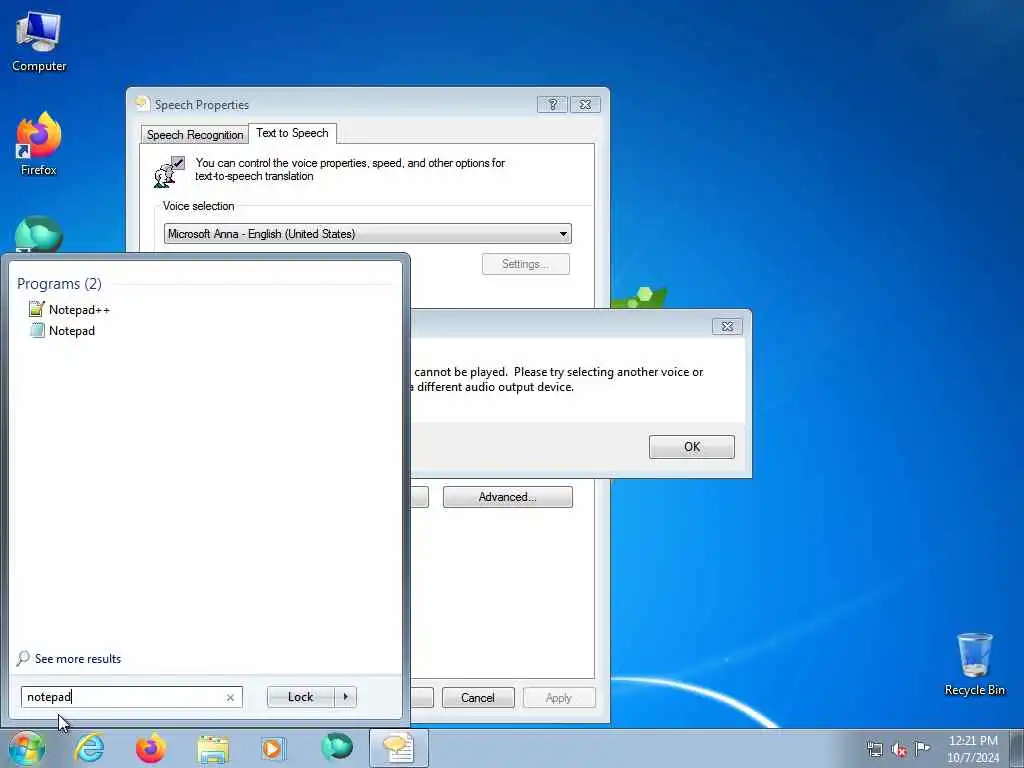Click the disabled Settings button
The width and height of the screenshot is (1024, 768).
coord(526,264)
